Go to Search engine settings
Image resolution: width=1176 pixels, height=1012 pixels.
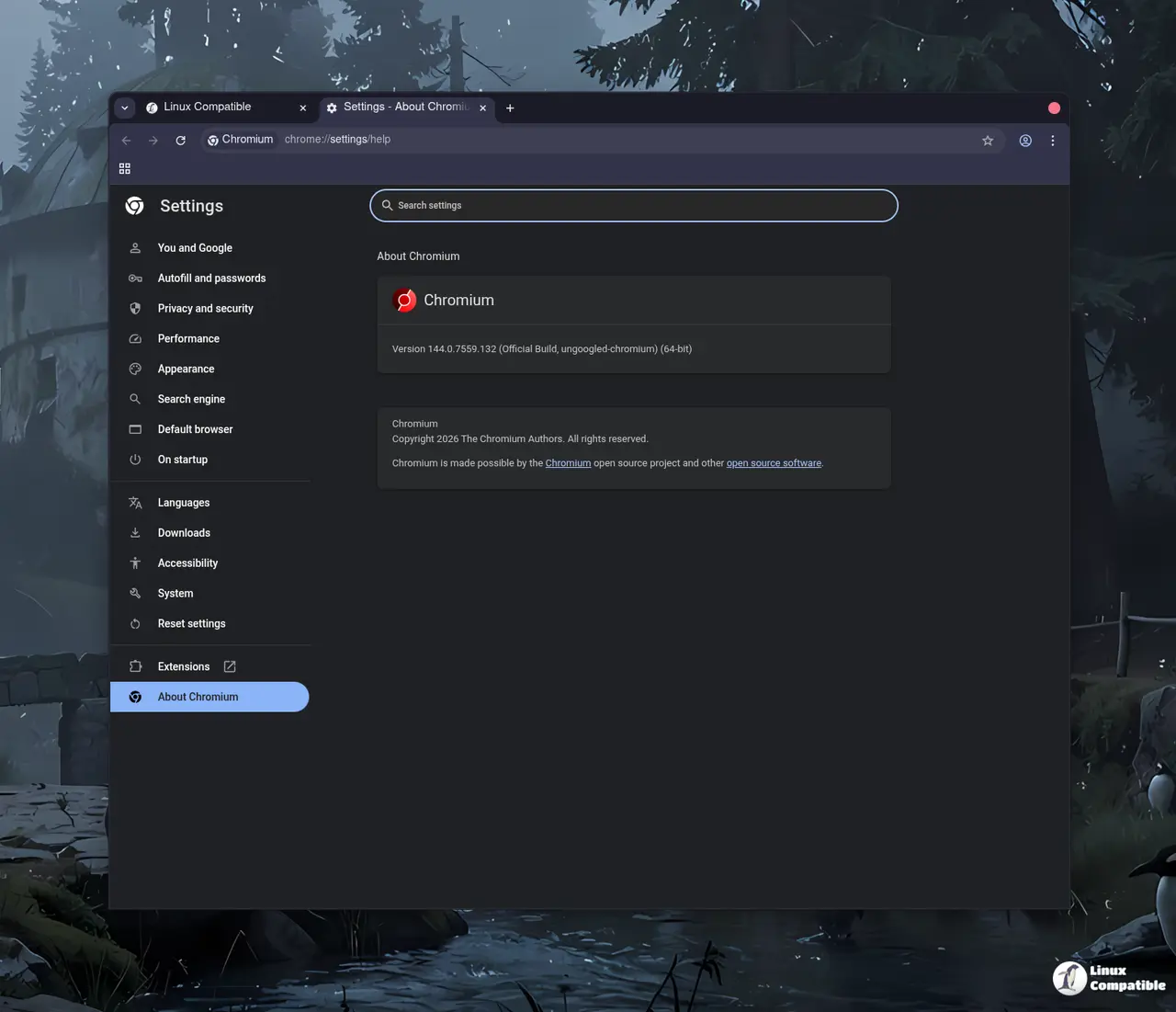(x=191, y=400)
